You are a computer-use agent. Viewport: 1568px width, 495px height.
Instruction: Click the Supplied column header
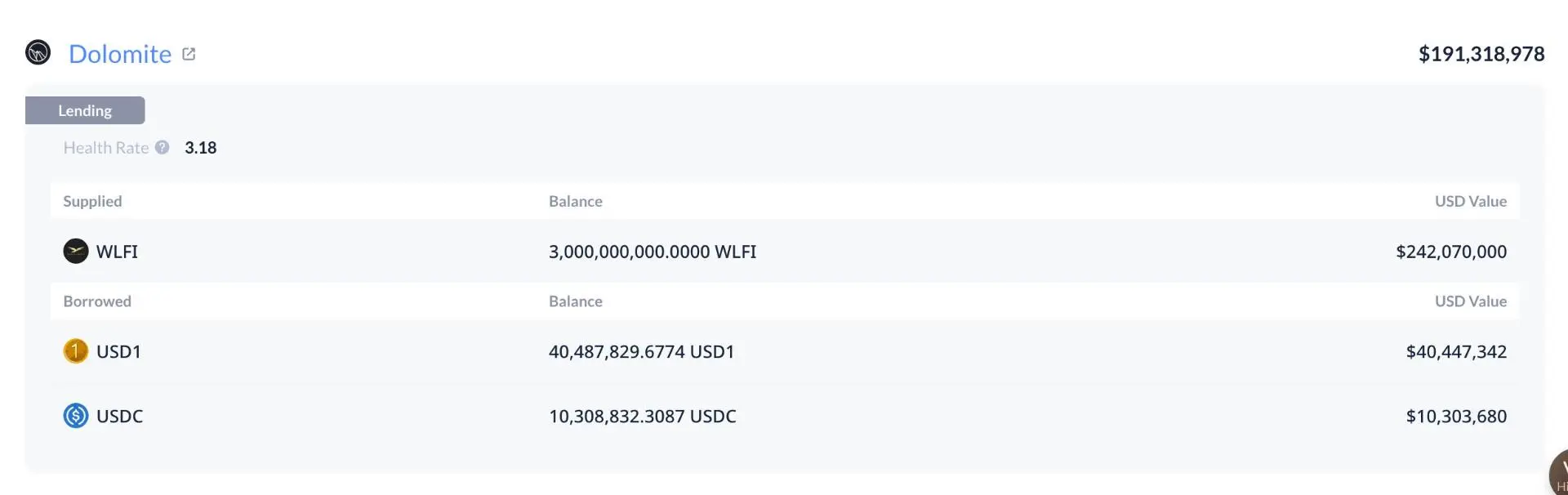point(92,201)
